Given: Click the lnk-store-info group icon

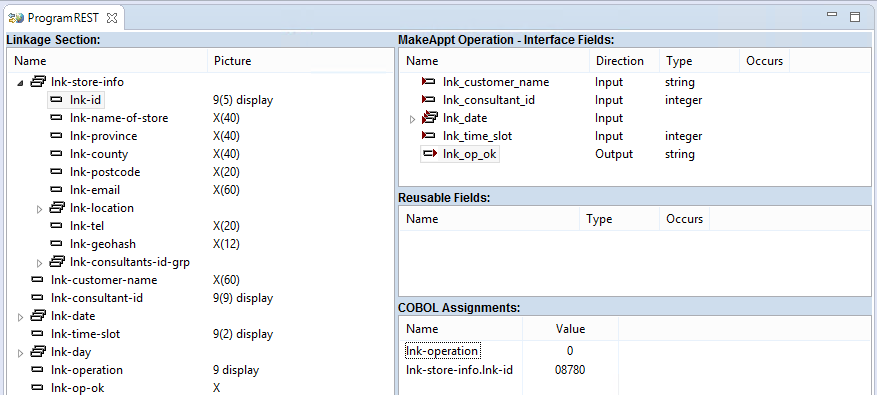Looking at the screenshot, I should 38,82.
